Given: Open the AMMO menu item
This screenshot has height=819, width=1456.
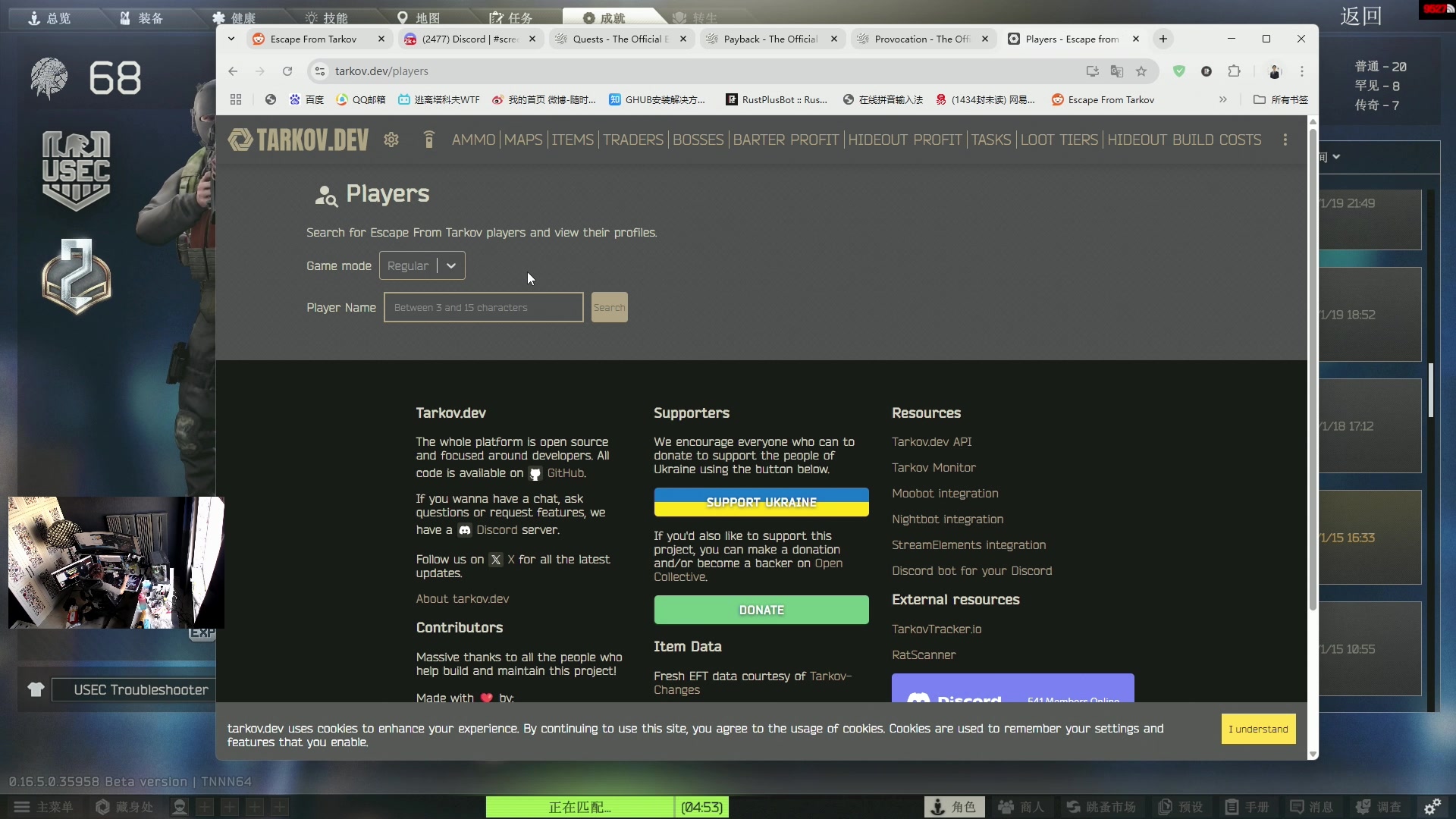Looking at the screenshot, I should (x=473, y=140).
